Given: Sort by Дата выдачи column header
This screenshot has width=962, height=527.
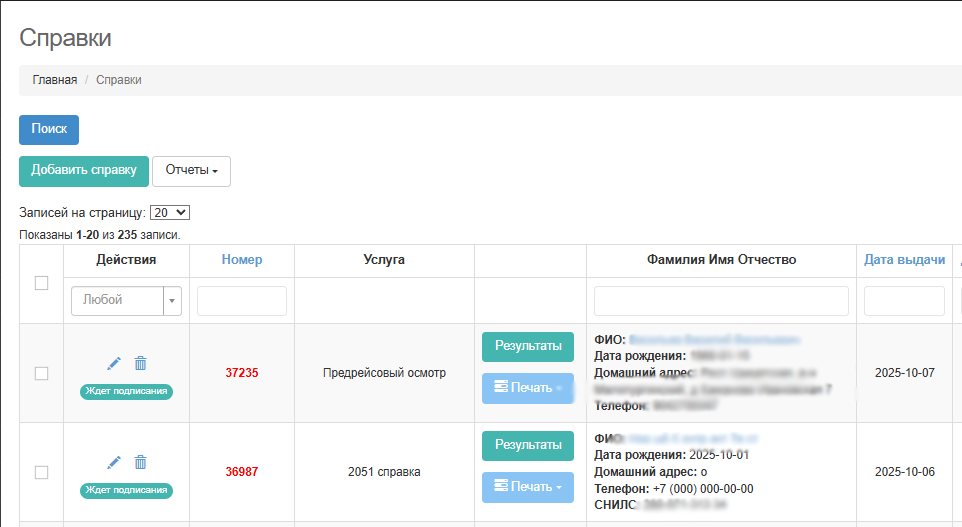Looking at the screenshot, I should tap(904, 260).
